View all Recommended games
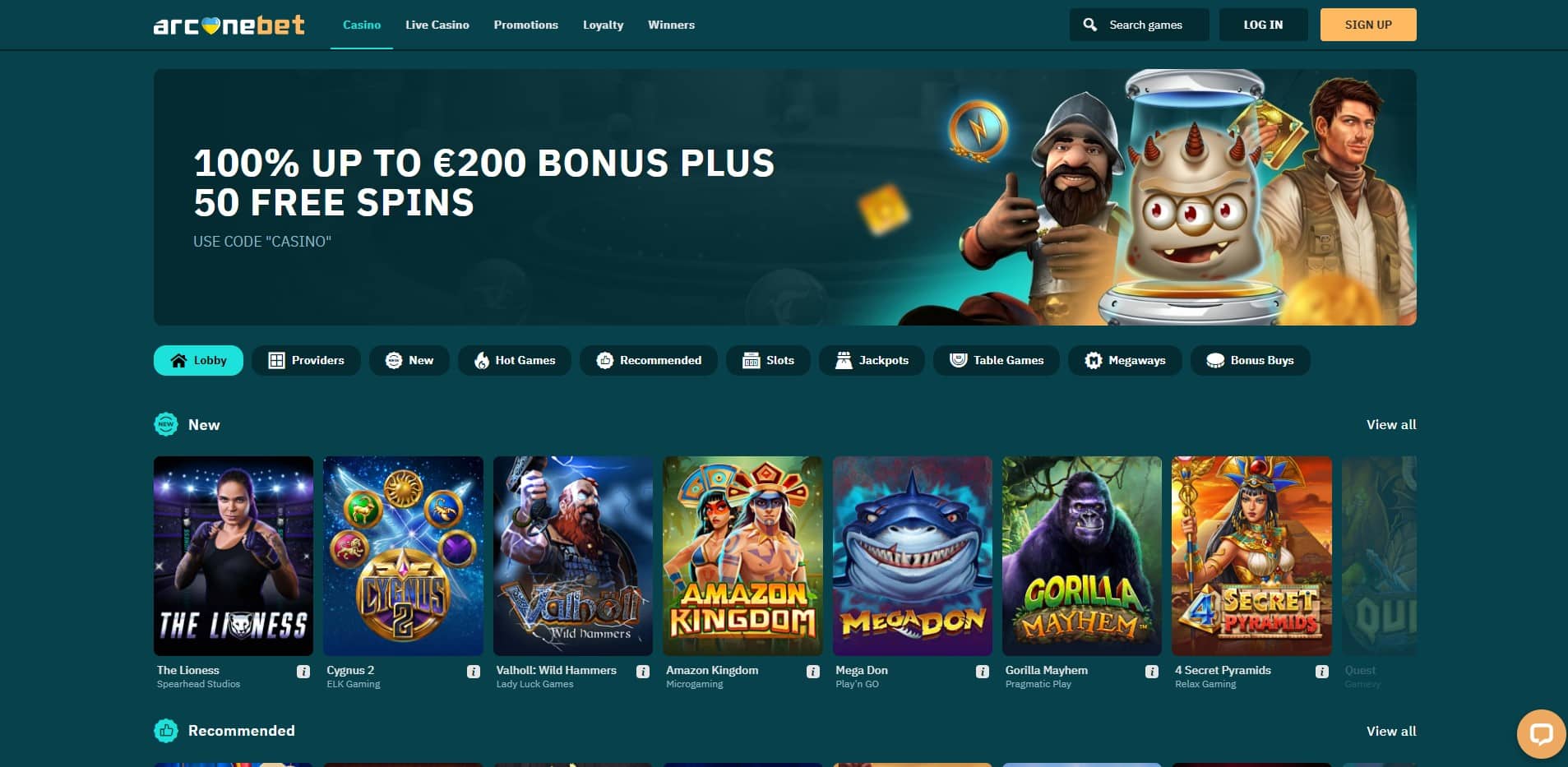This screenshot has width=1568, height=767. point(1391,731)
